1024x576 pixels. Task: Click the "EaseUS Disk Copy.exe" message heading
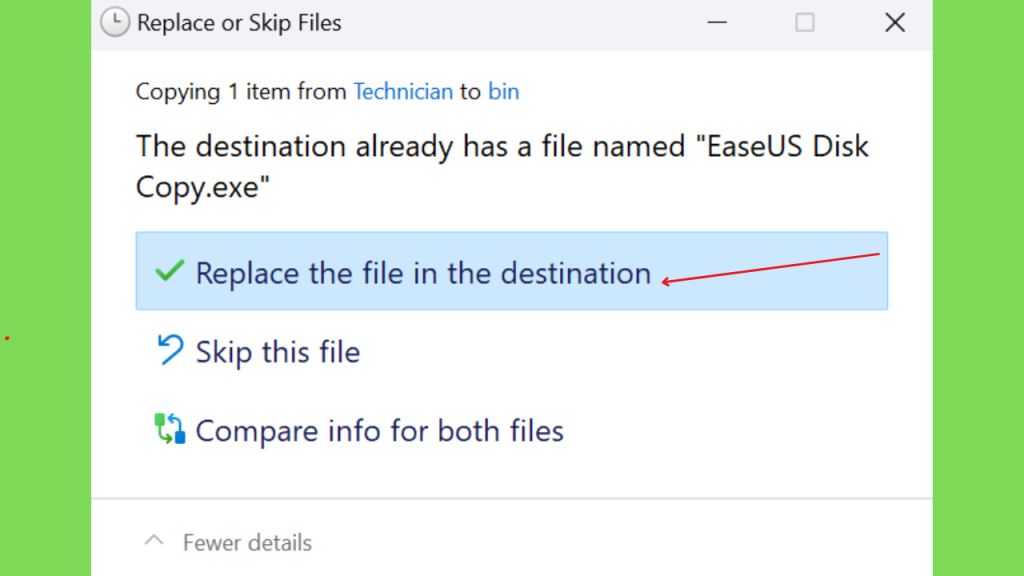(502, 167)
